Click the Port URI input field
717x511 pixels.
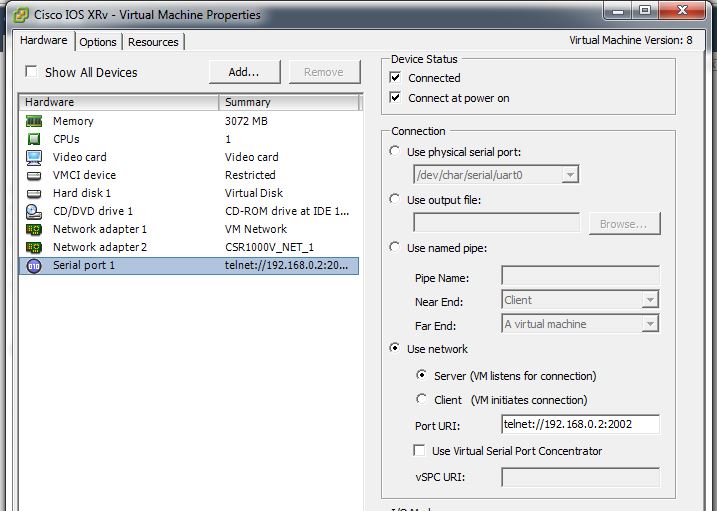[x=580, y=424]
